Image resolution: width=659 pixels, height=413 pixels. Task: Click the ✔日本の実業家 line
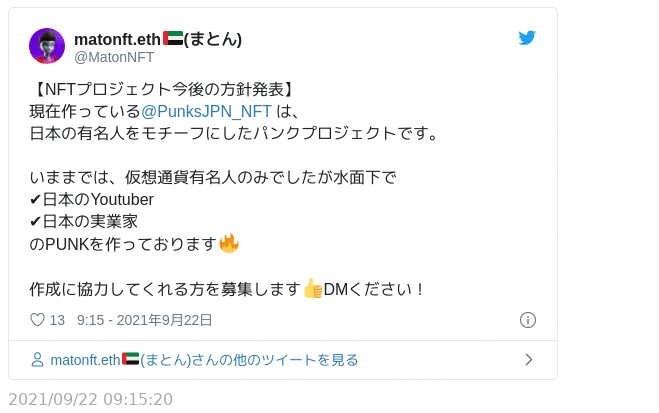84,222
